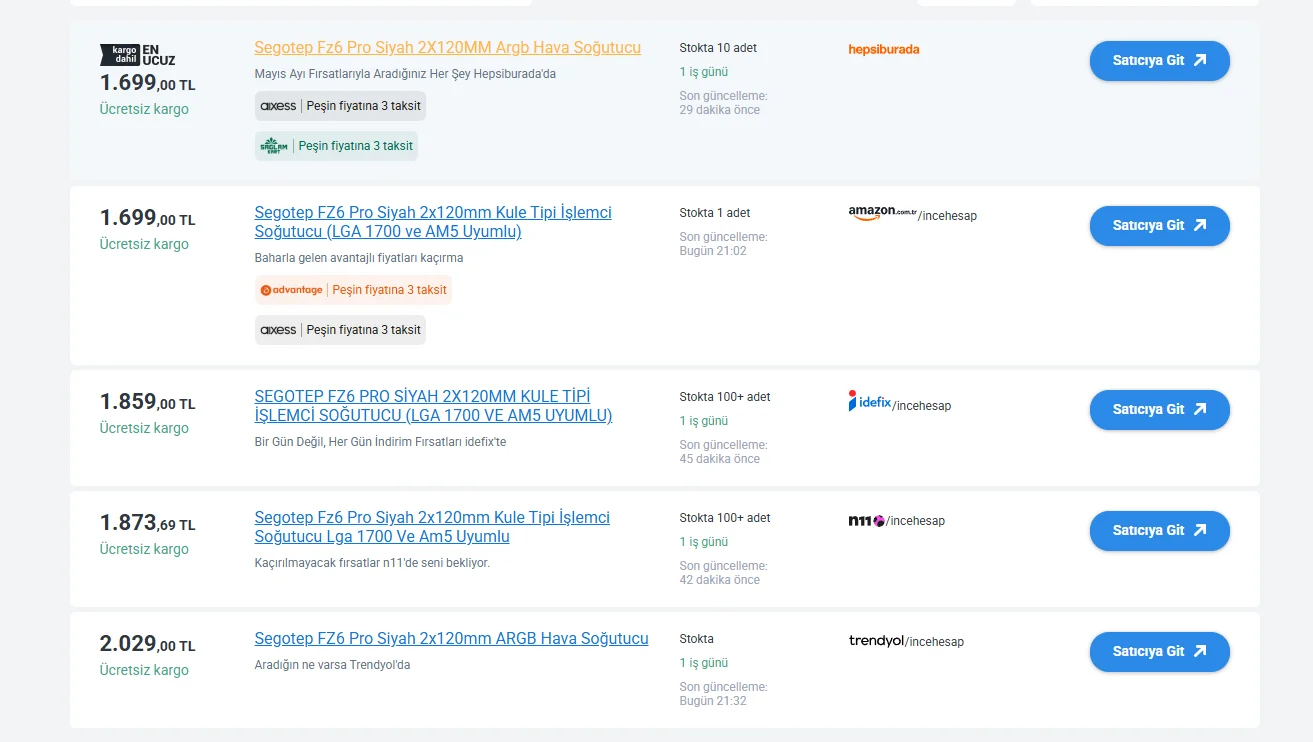Open the Trendyol listing's product title link
Screen dimensions: 1313x742
tap(451, 639)
